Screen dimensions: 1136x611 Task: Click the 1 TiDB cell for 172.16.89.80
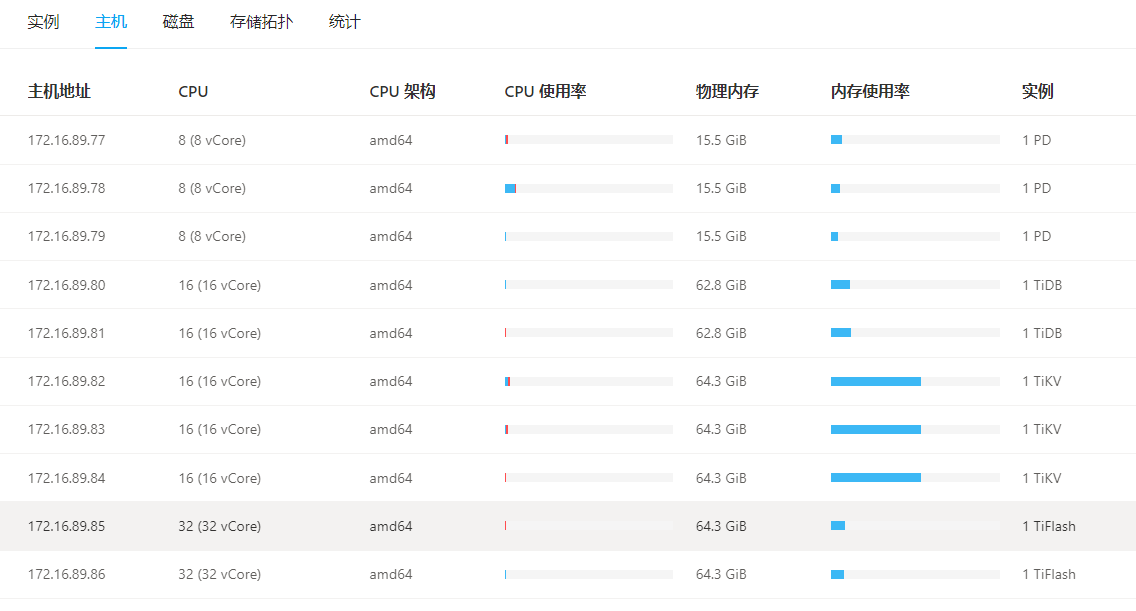pyautogui.click(x=1042, y=285)
